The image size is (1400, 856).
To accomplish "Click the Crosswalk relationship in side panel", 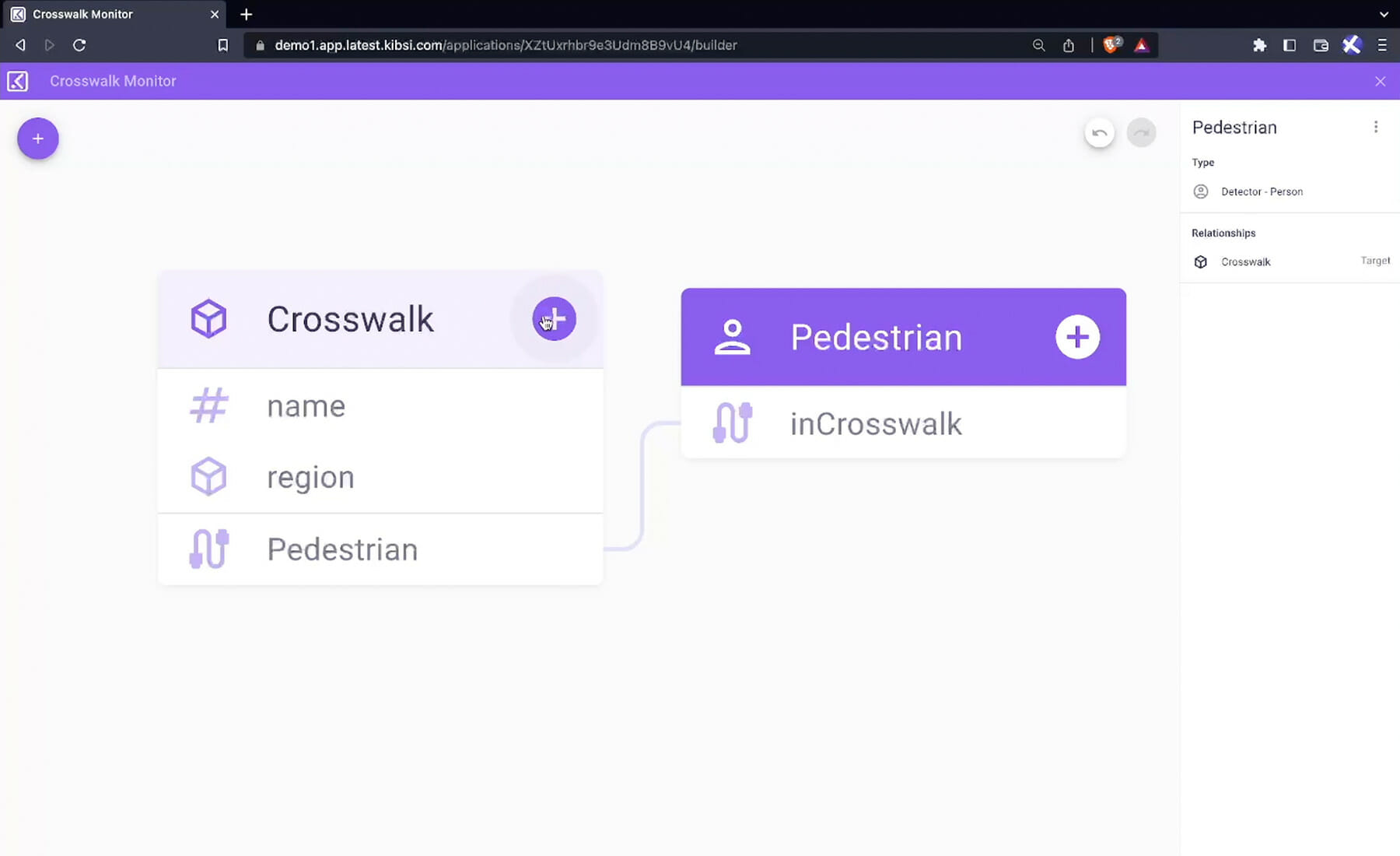I will (1245, 262).
